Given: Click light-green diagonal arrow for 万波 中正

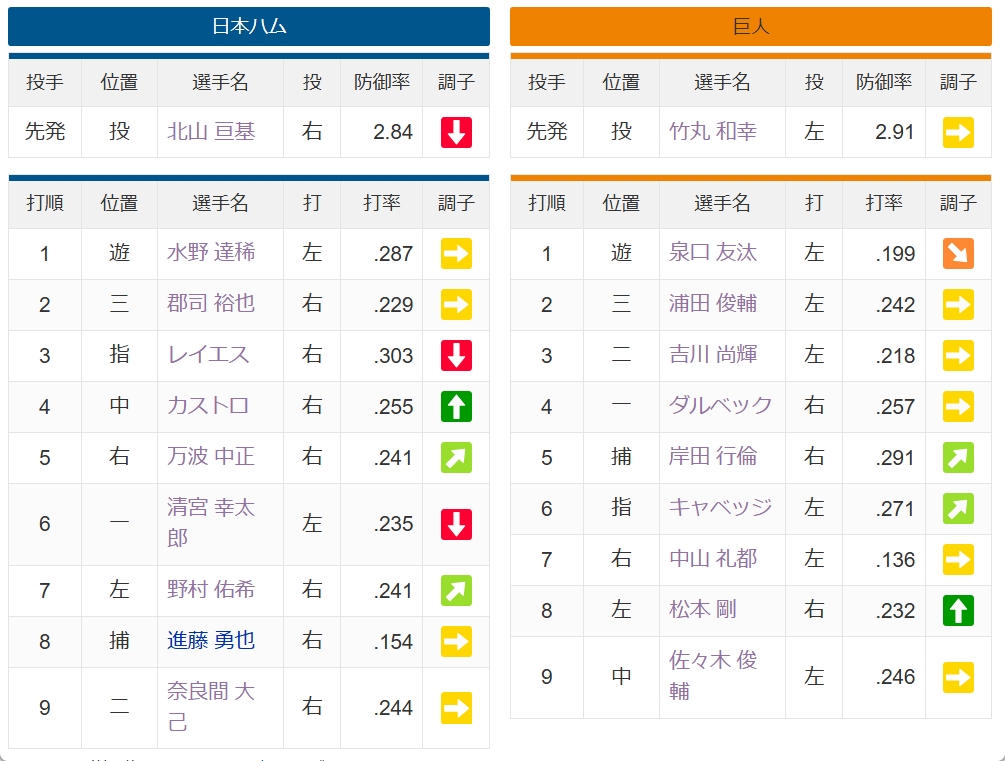Looking at the screenshot, I should (456, 457).
